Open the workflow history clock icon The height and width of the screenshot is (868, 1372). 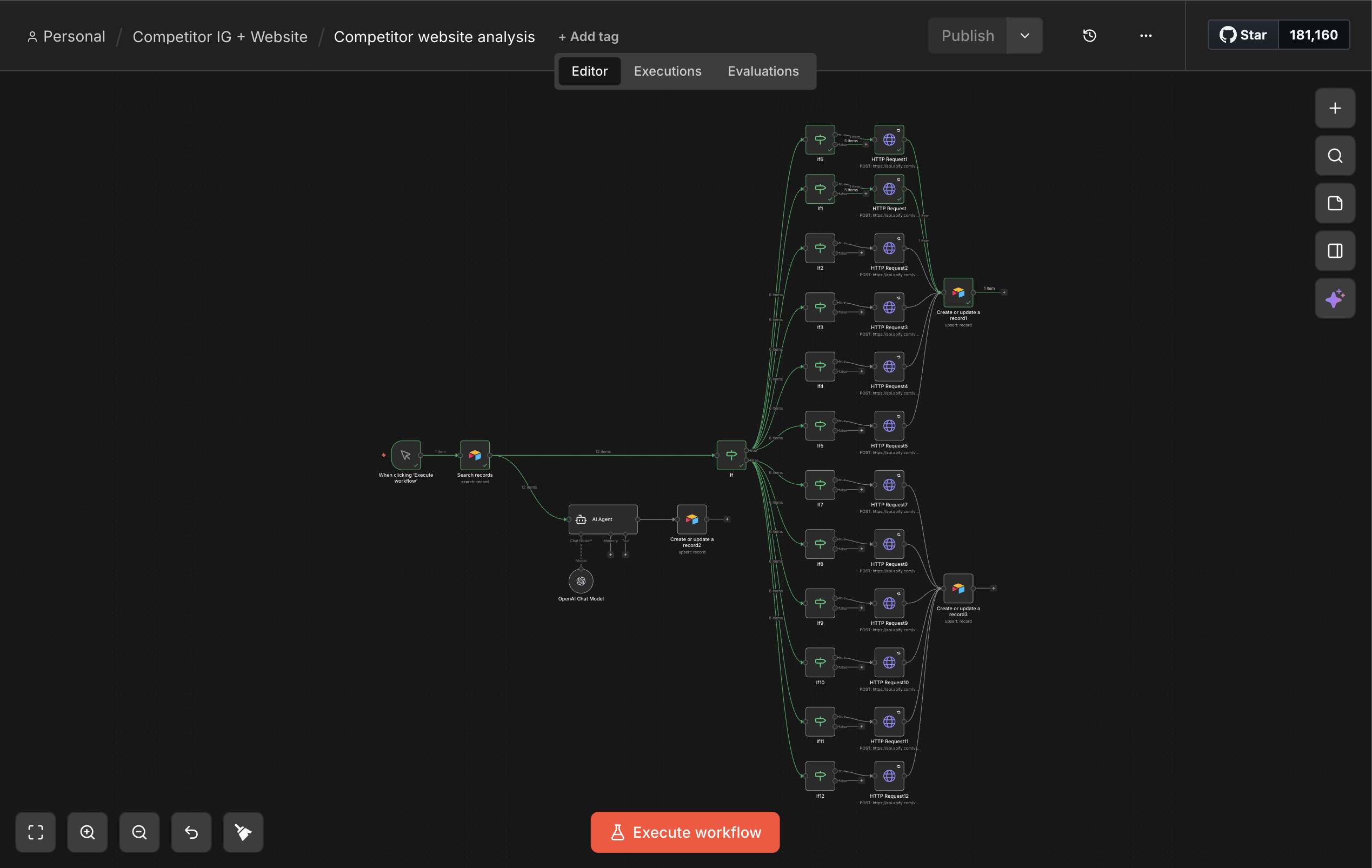pyautogui.click(x=1089, y=36)
